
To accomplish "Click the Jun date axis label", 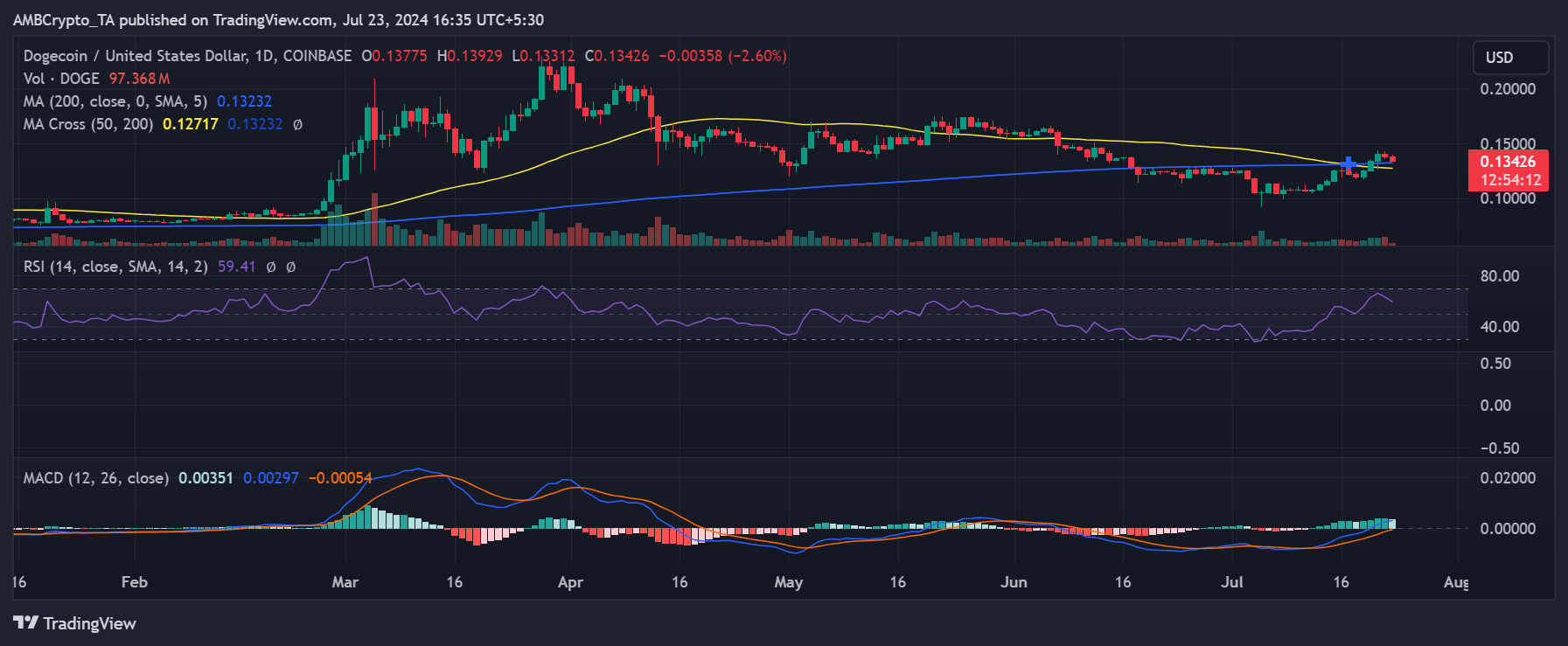I will (1014, 582).
